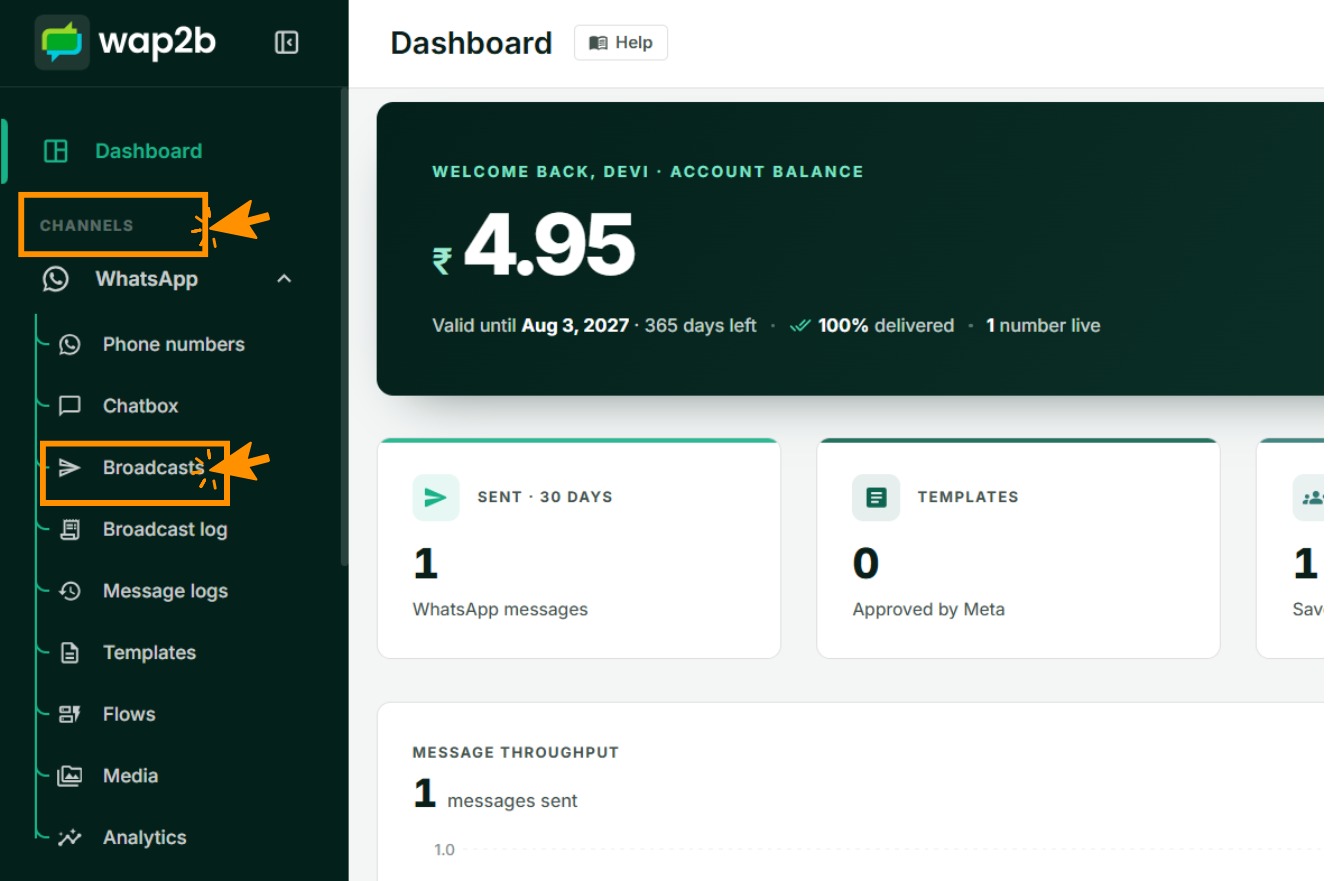Viewport: 1333px width, 881px height.
Task: Collapse the WhatsApp menu chevron
Action: [x=284, y=279]
